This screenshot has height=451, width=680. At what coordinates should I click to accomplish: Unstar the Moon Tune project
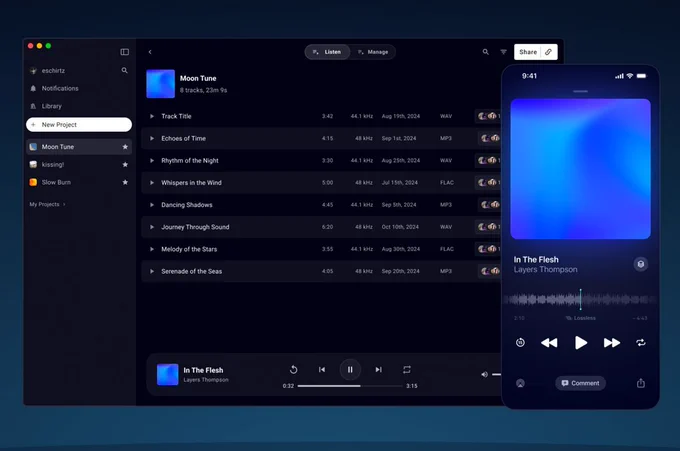click(125, 147)
